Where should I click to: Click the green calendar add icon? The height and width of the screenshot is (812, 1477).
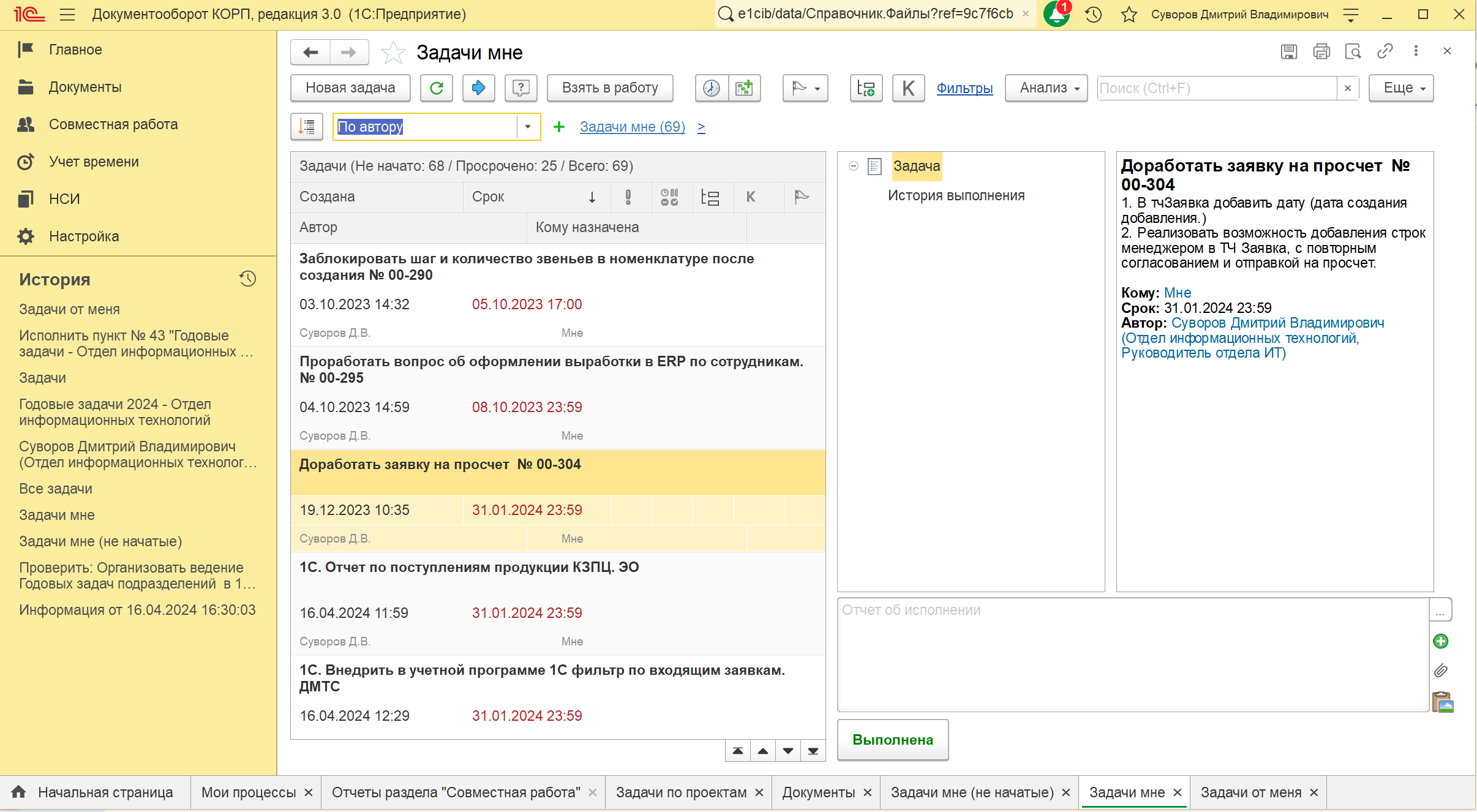click(744, 88)
